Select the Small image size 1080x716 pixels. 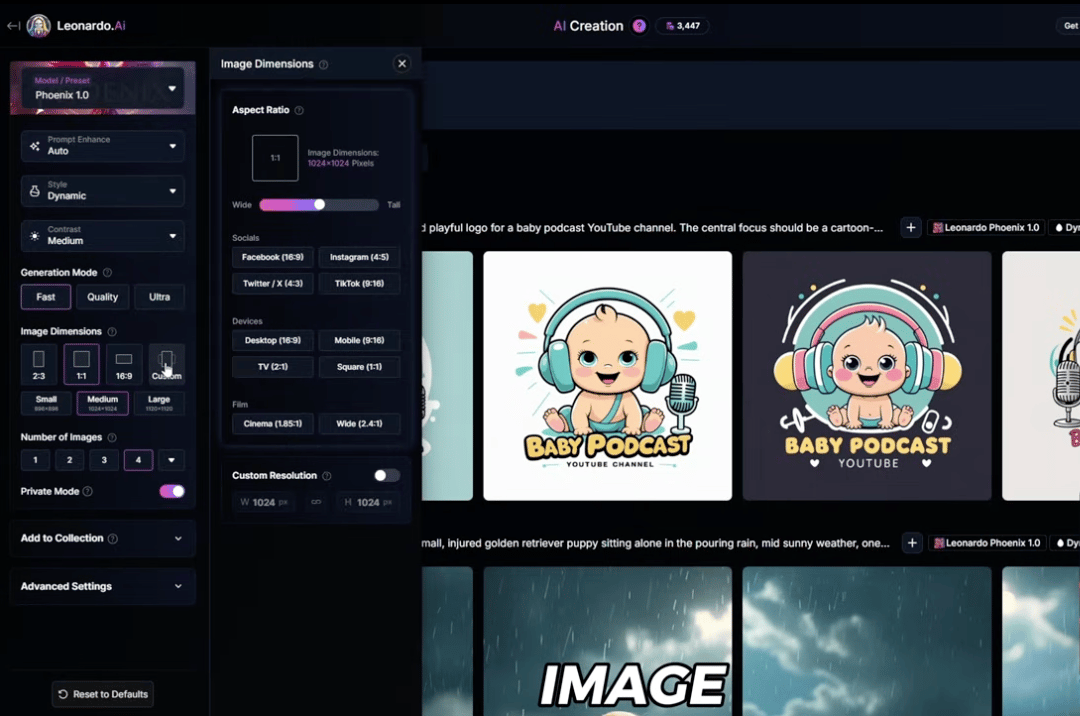tap(46, 403)
